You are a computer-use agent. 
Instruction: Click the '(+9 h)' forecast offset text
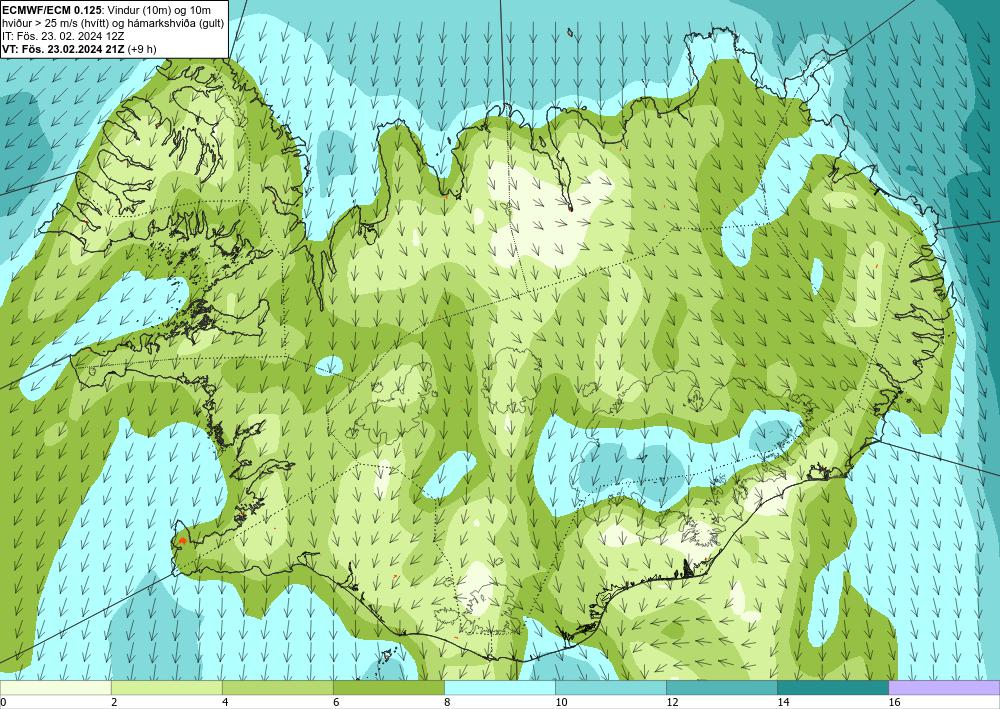(x=142, y=49)
